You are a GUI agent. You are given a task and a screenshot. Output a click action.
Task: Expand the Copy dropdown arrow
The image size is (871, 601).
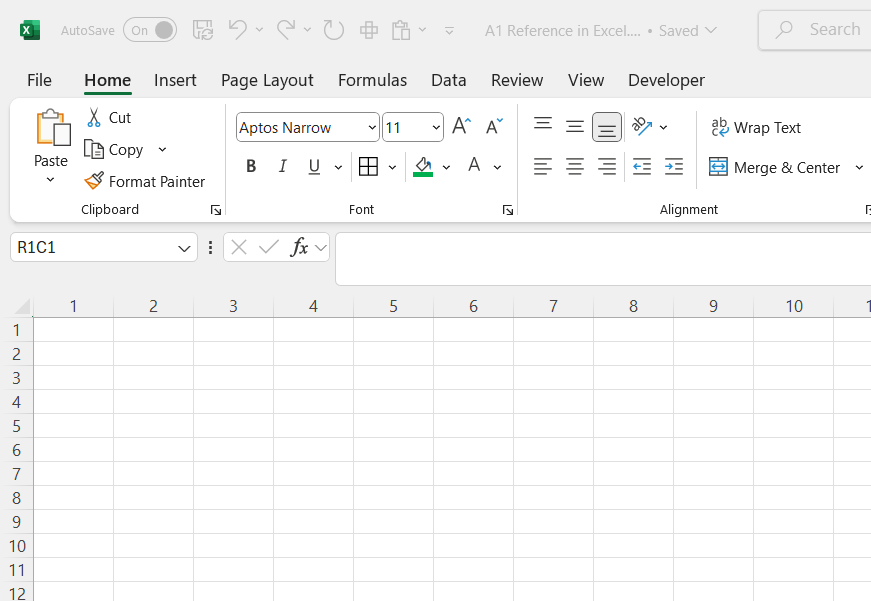(x=162, y=149)
